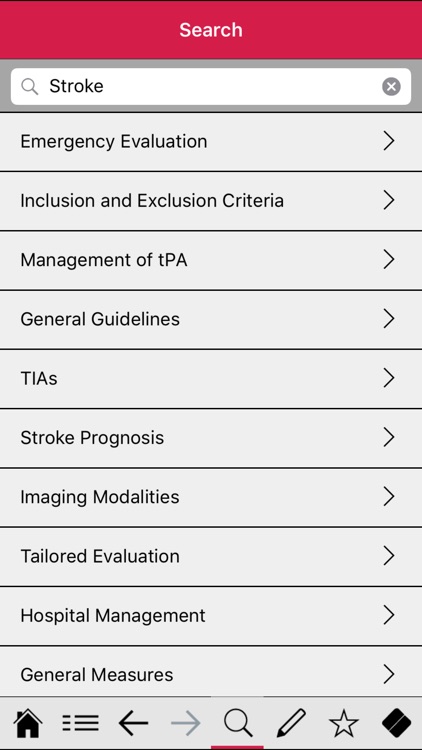Expand the TIAs chevron

[389, 378]
